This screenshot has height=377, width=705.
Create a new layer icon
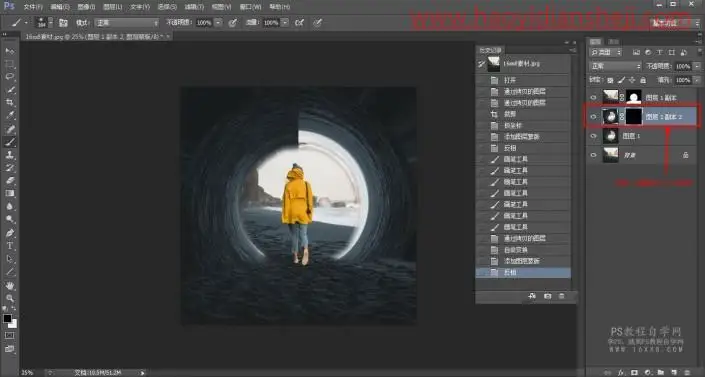click(x=674, y=373)
